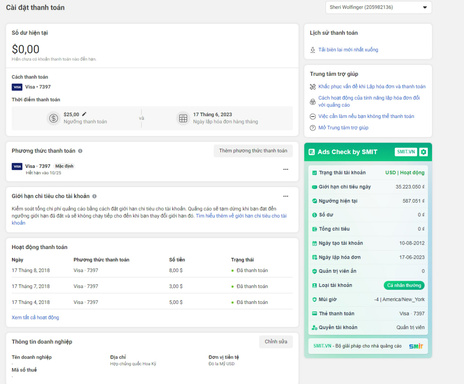Screen dimensions: 464x384
Task: Click the USD | Hoạt động account status value
Action: [405, 173]
